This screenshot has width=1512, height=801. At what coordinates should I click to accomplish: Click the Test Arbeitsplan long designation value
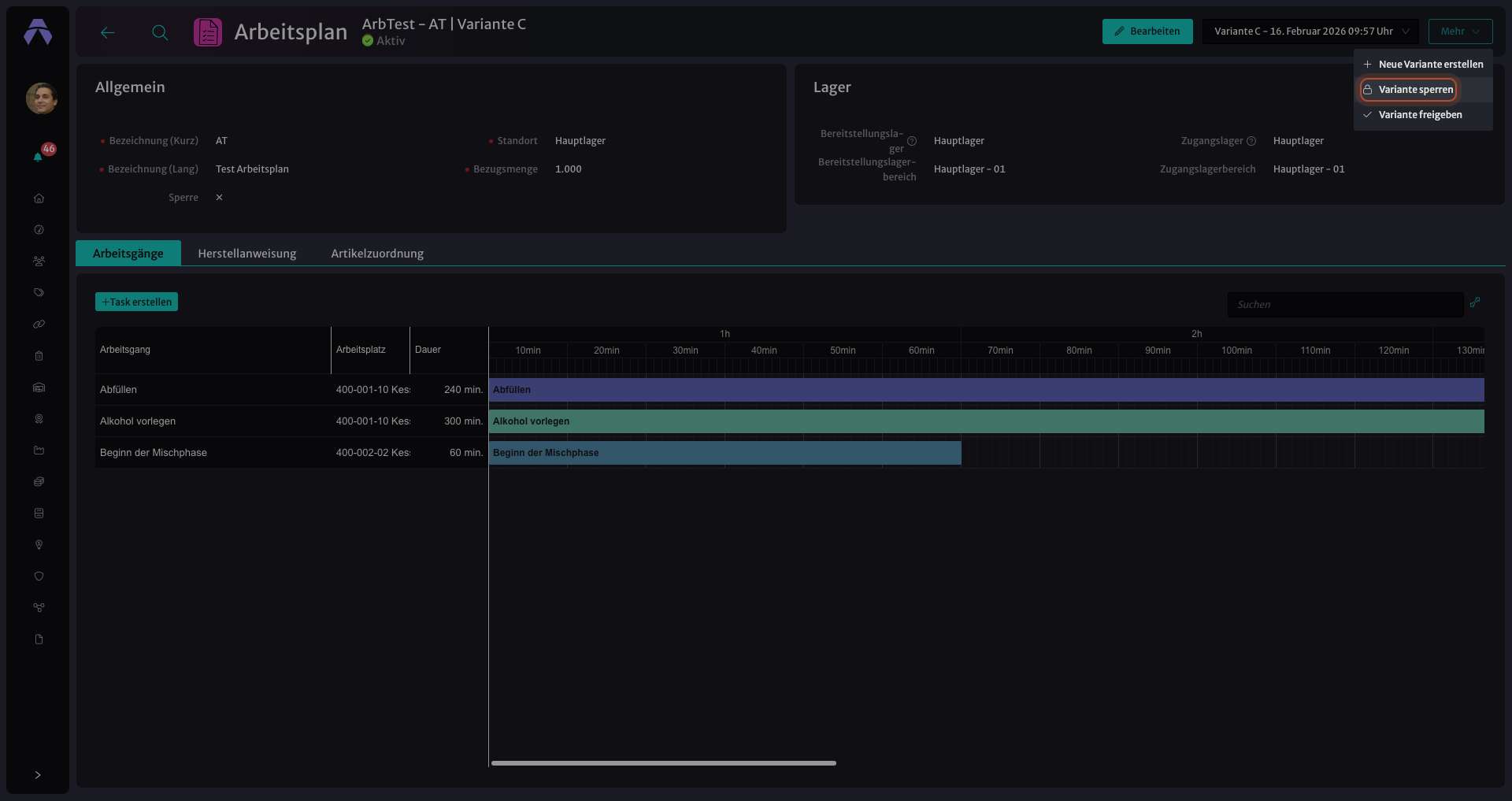click(x=252, y=169)
